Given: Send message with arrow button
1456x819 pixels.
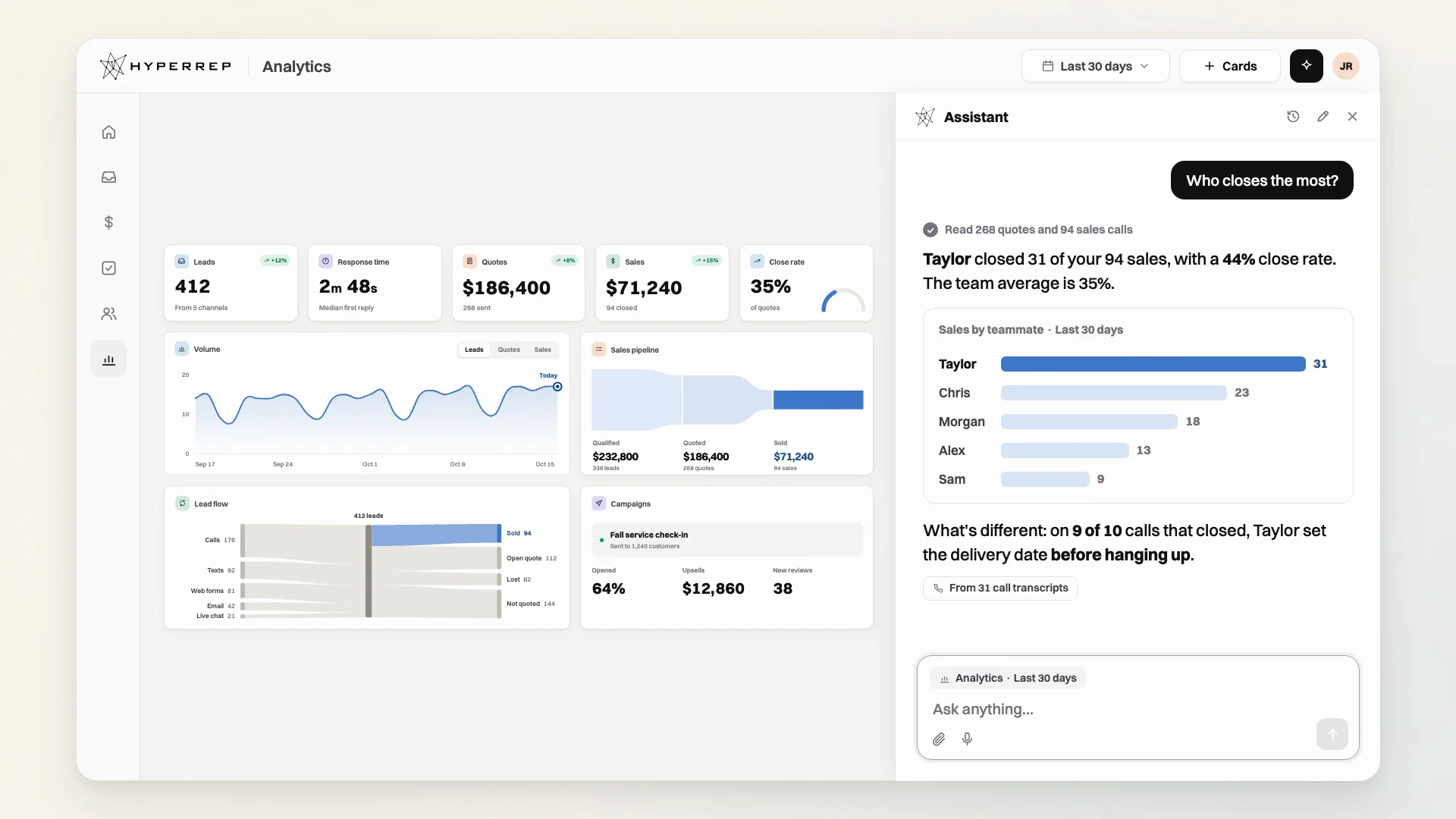Looking at the screenshot, I should tap(1332, 734).
